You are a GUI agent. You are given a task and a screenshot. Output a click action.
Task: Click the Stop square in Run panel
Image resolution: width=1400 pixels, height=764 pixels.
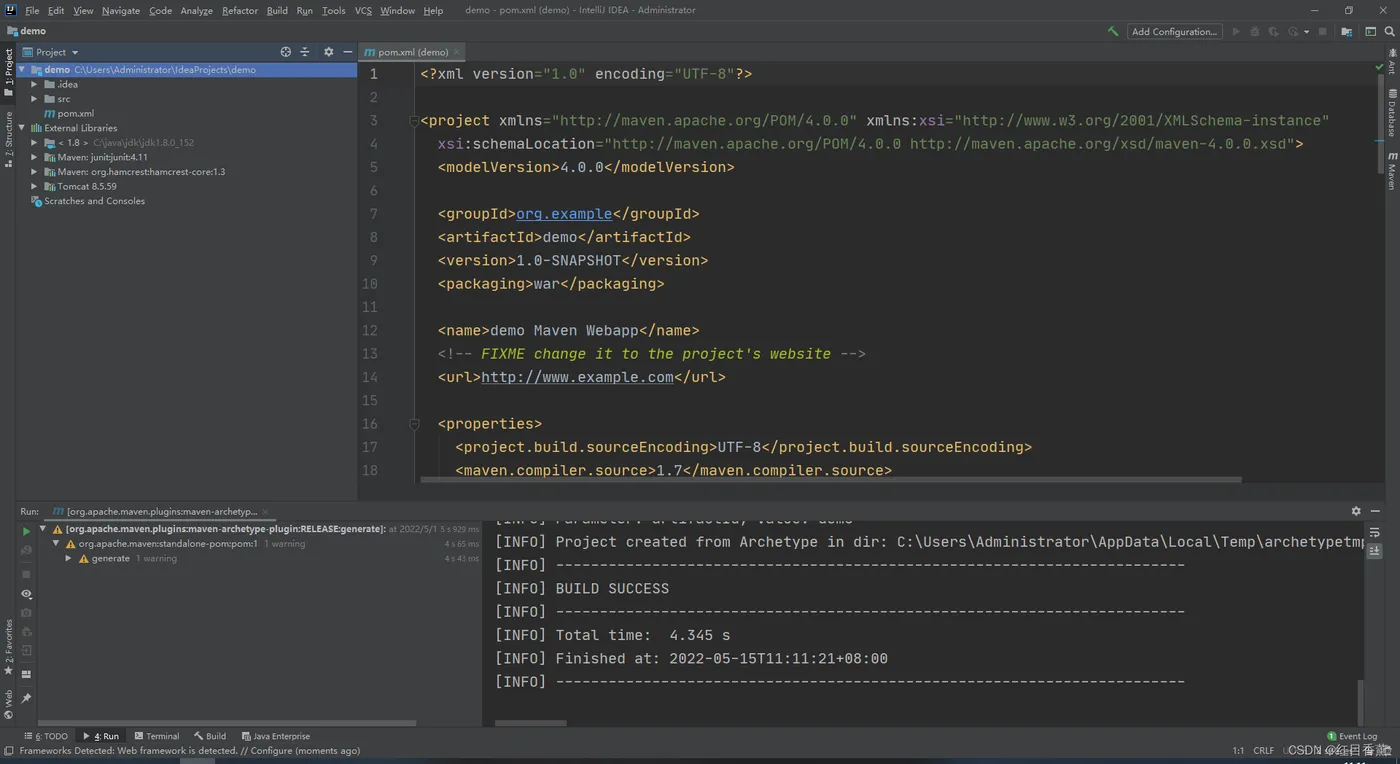pyautogui.click(x=26, y=574)
